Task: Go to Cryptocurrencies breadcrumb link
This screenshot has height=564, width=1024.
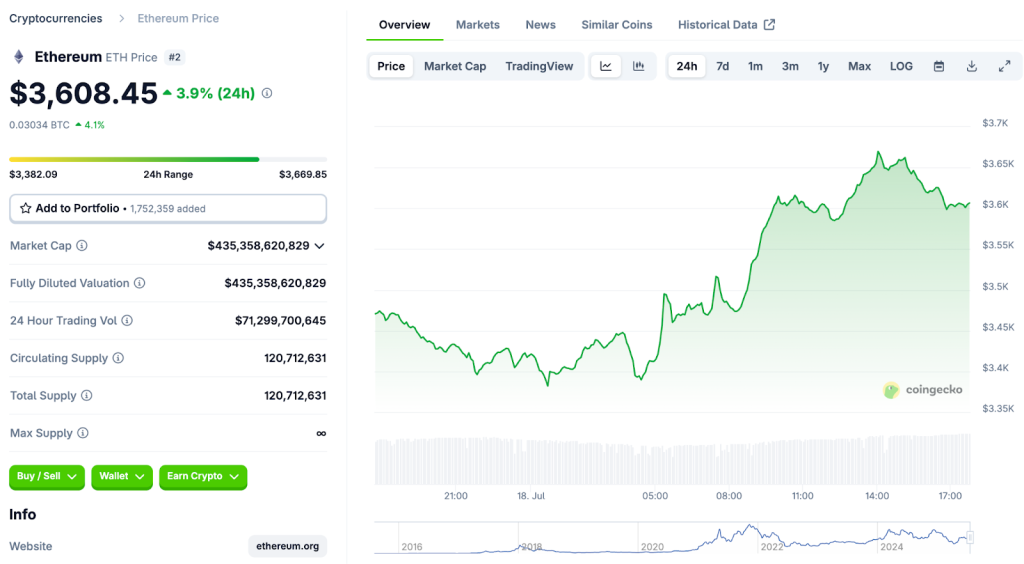Action: tap(56, 18)
